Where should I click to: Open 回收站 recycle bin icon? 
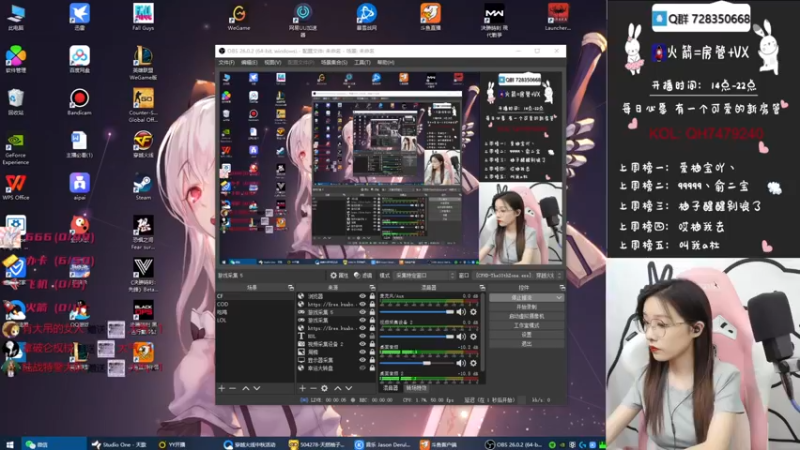click(15, 102)
